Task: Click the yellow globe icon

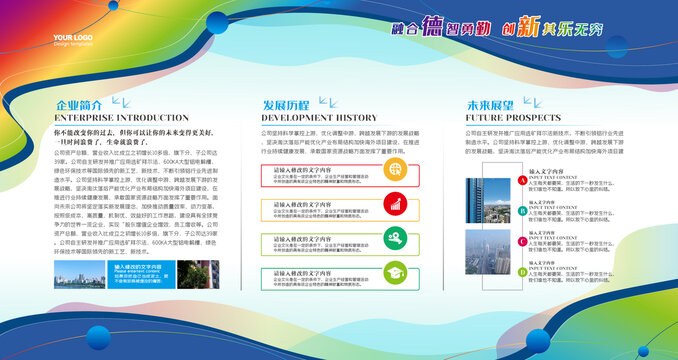Action: pyautogui.click(x=395, y=169)
